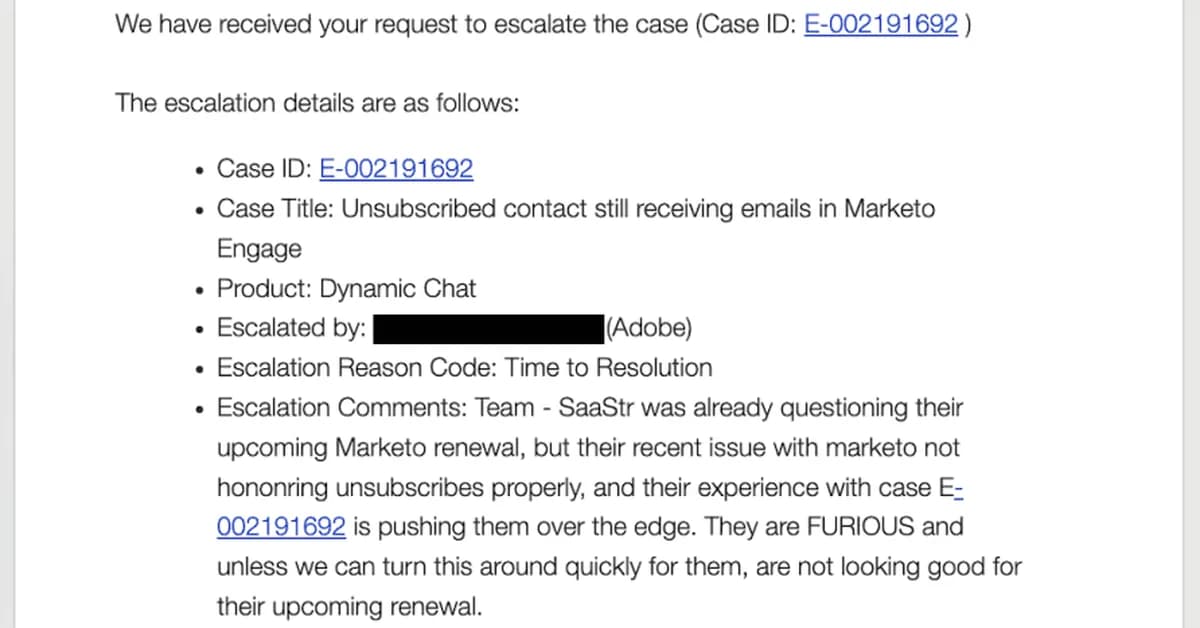Click the "Time to Resolution" reason text

tap(609, 368)
